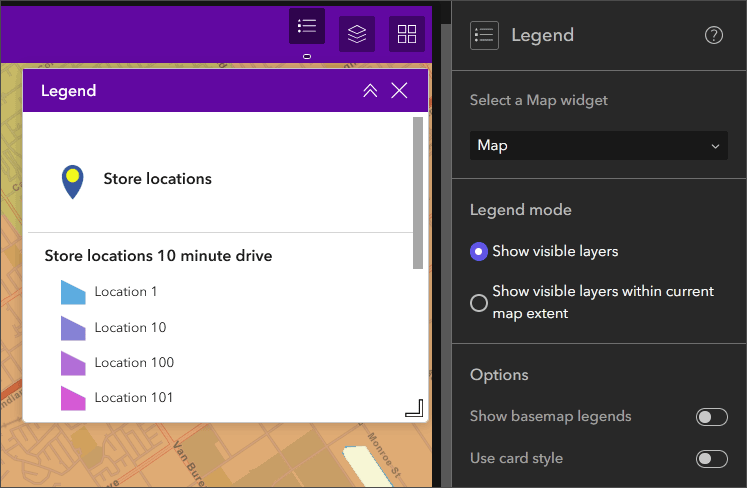Image resolution: width=747 pixels, height=488 pixels.
Task: Enable Use card style toggle
Action: 711,459
